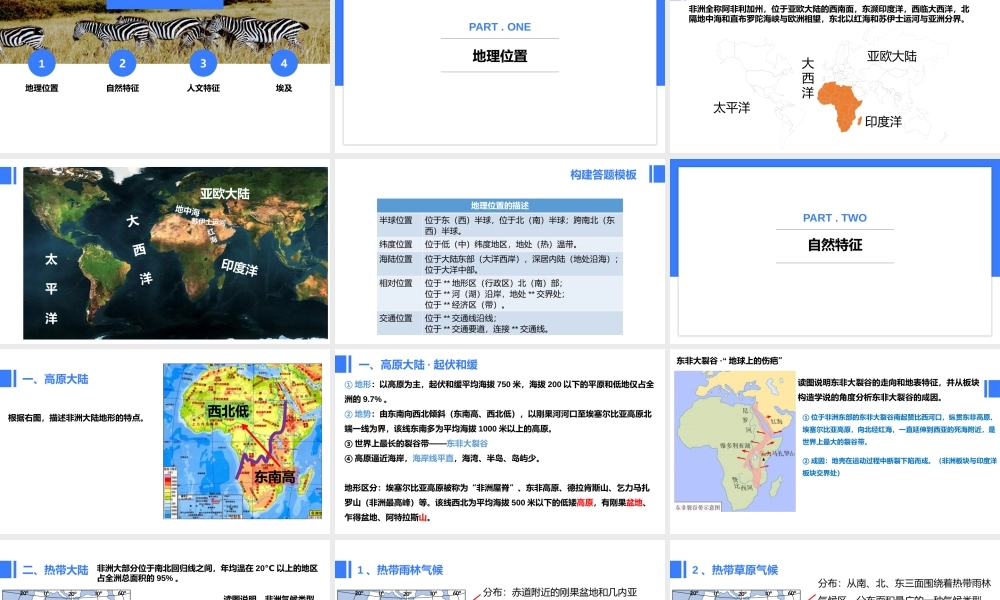Select circle number 2 above 自然特征
This screenshot has height=600, width=1000.
(122, 64)
